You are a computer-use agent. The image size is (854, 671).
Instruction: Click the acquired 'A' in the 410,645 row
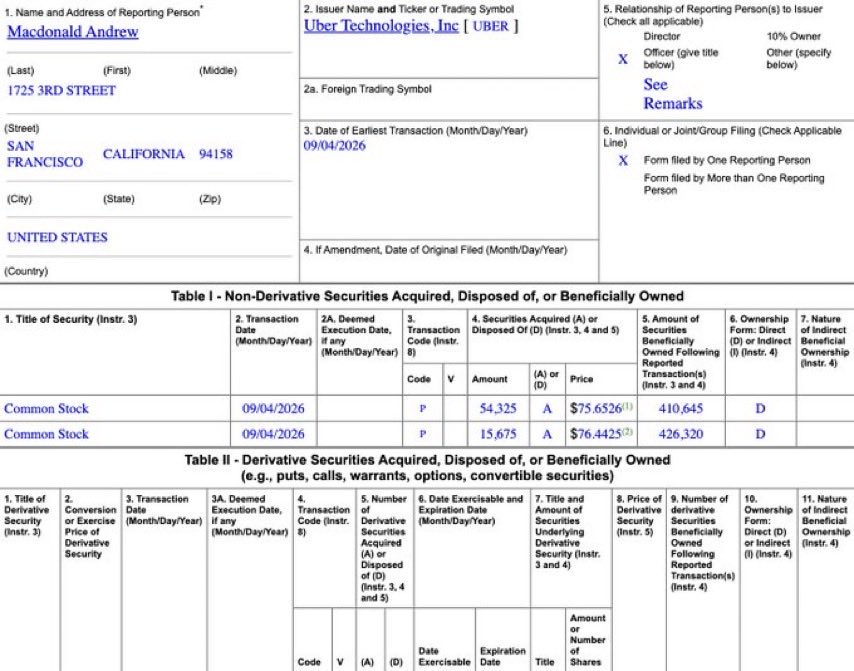pyautogui.click(x=547, y=408)
